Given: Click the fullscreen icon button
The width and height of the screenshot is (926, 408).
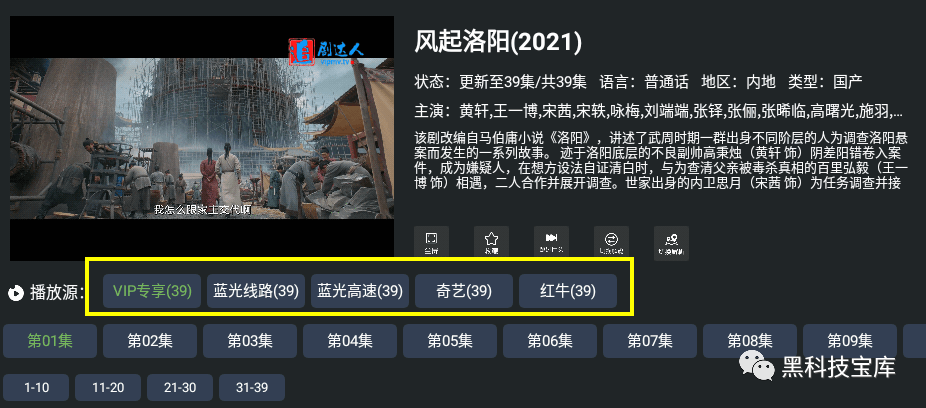Looking at the screenshot, I should pyautogui.click(x=431, y=243).
